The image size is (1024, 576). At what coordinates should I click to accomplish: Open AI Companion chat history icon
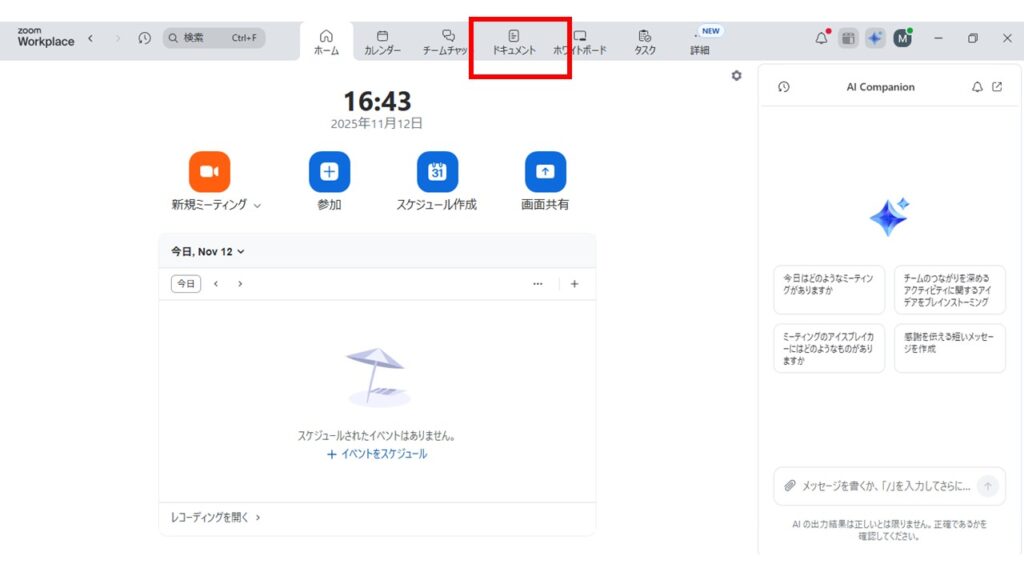pyautogui.click(x=783, y=87)
